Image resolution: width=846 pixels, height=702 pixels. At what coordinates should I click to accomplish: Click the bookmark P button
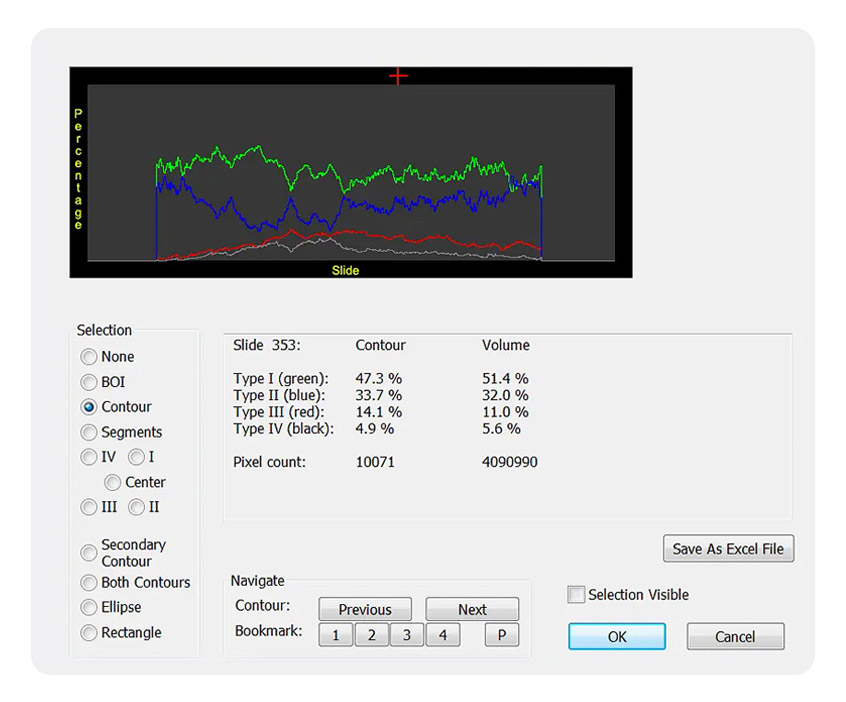502,635
